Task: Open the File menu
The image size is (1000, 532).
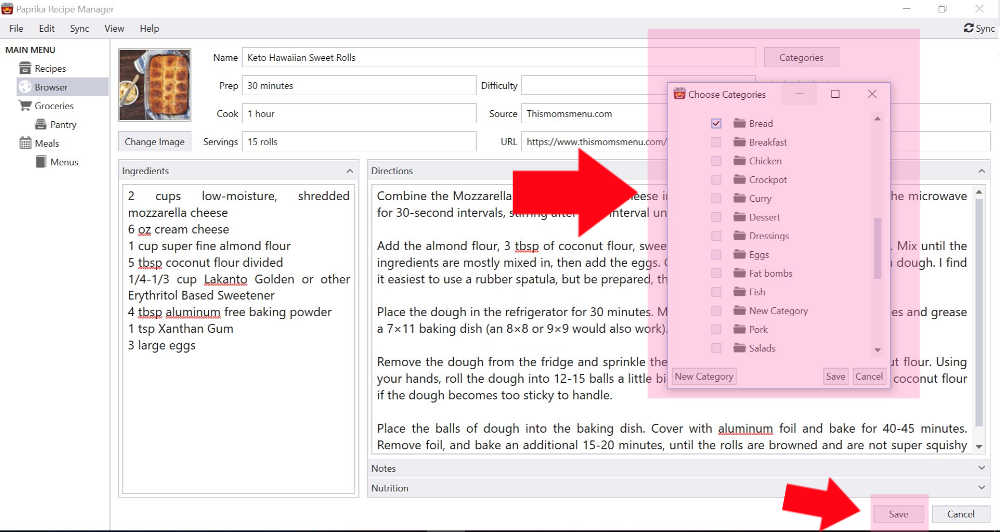Action: 16,29
